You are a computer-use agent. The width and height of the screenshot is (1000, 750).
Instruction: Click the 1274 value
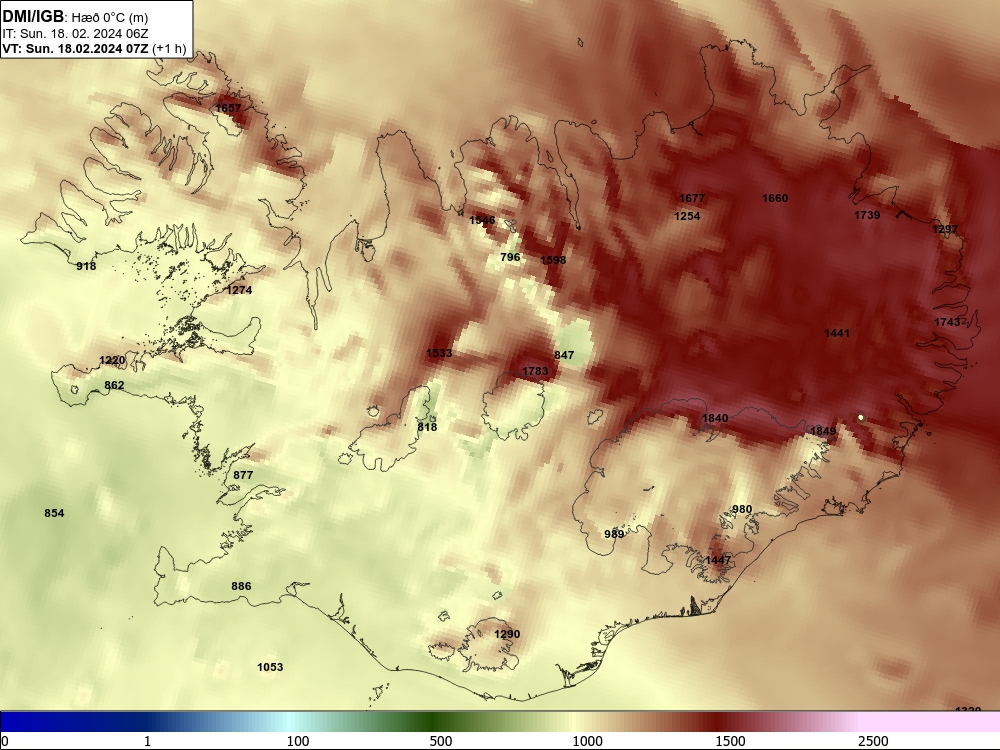click(239, 290)
